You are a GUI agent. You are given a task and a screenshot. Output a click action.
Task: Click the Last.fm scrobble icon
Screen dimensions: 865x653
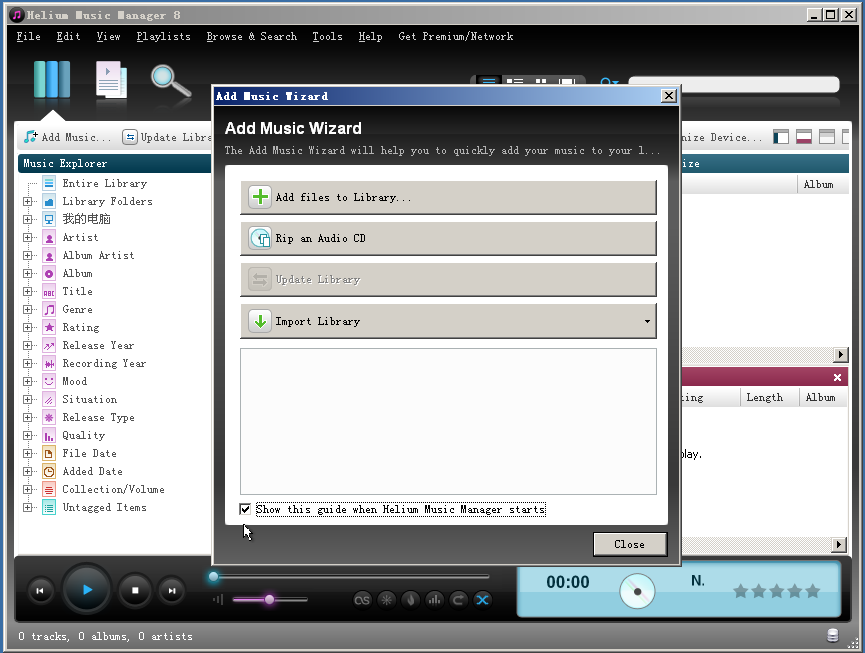[x=362, y=600]
